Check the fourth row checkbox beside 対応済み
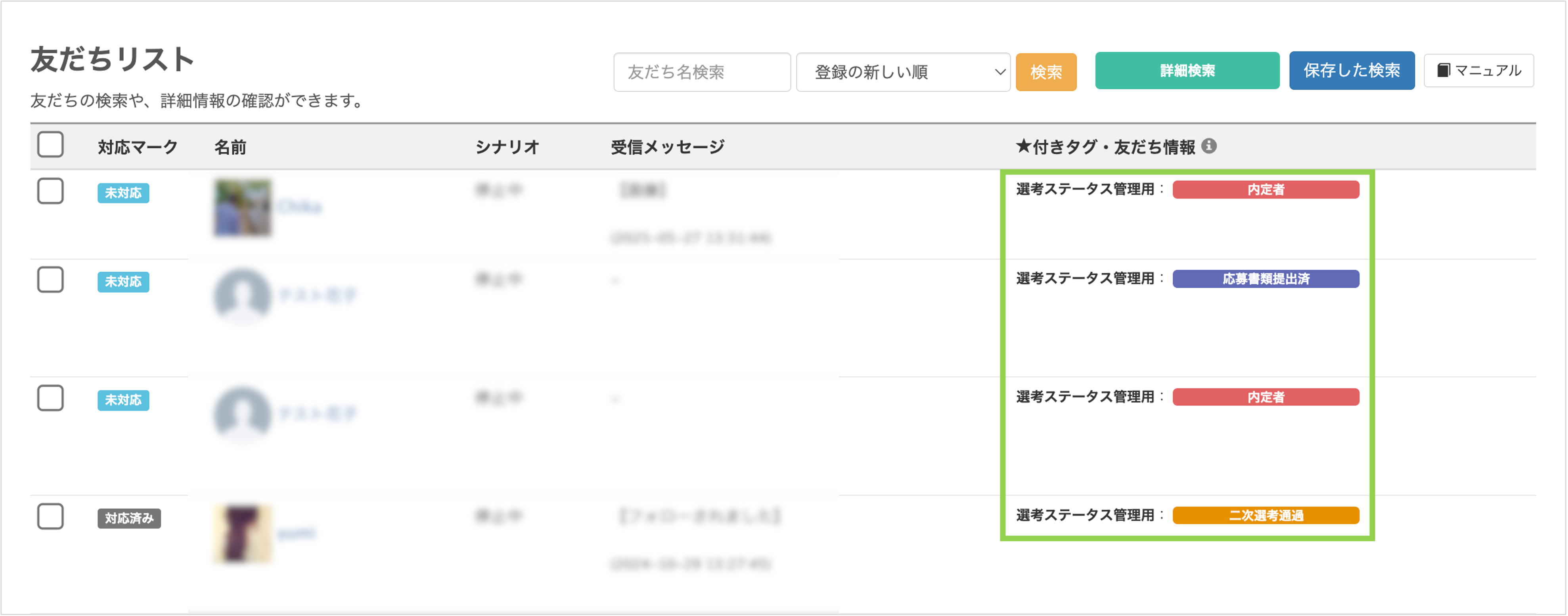The image size is (1568, 616). [50, 517]
